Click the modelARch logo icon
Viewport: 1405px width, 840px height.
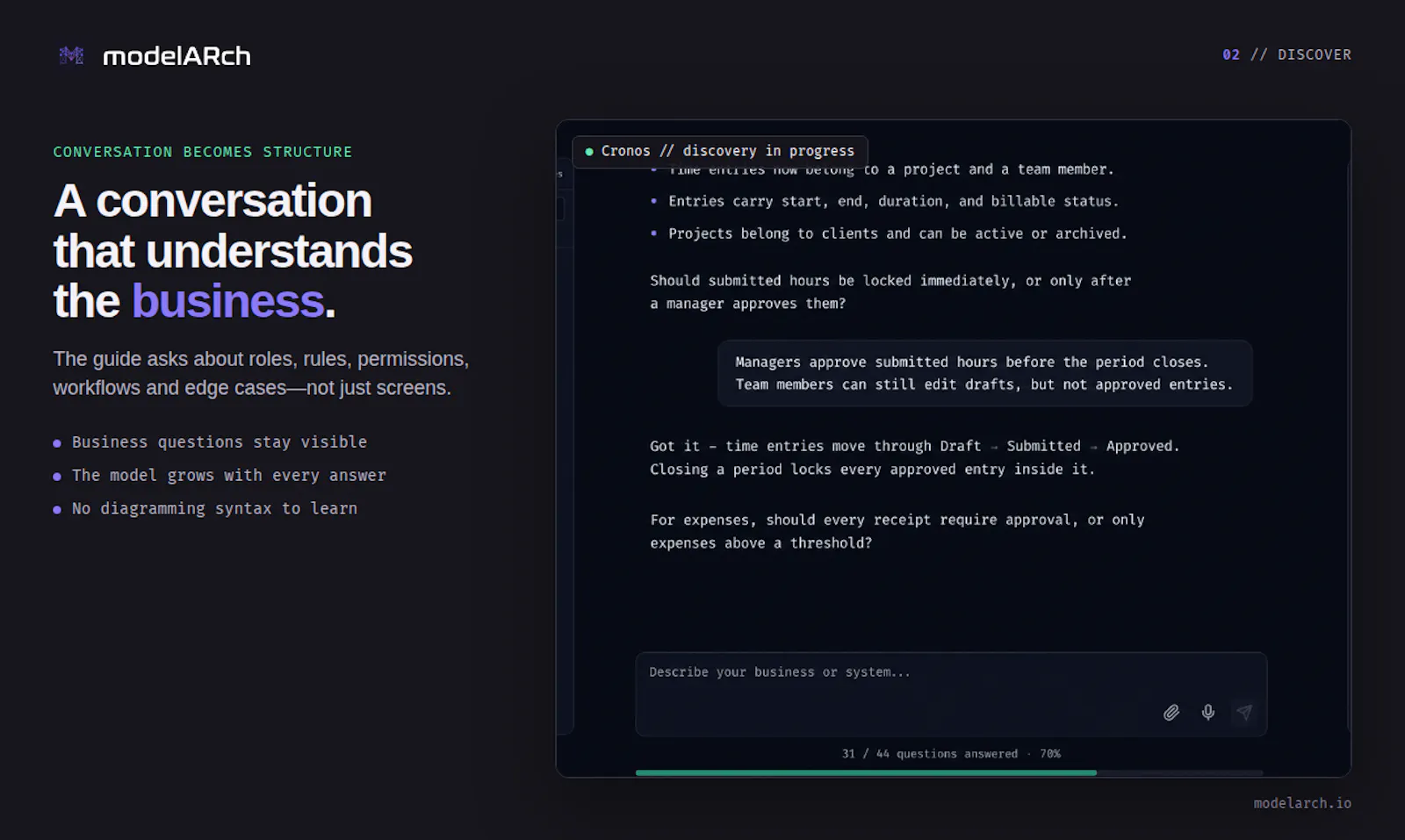click(71, 55)
